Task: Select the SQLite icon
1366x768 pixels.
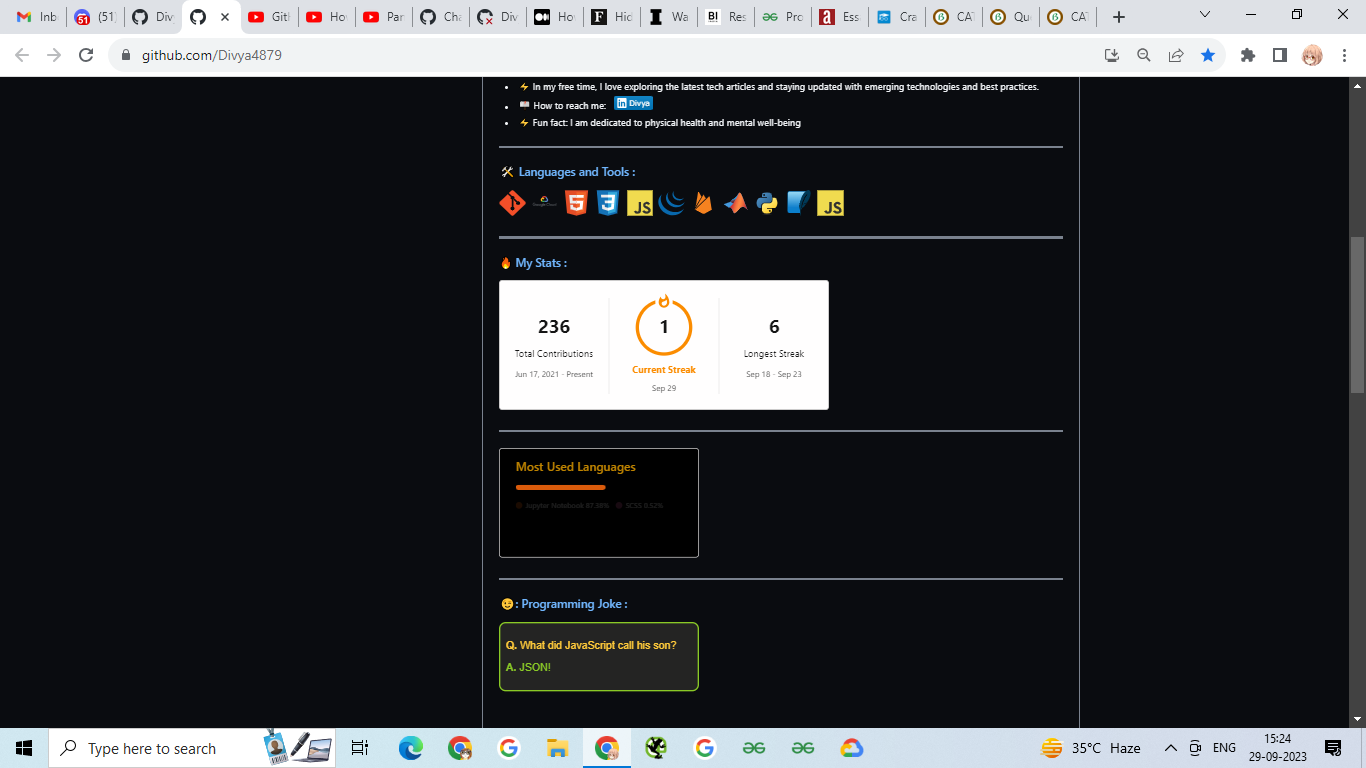Action: [798, 203]
